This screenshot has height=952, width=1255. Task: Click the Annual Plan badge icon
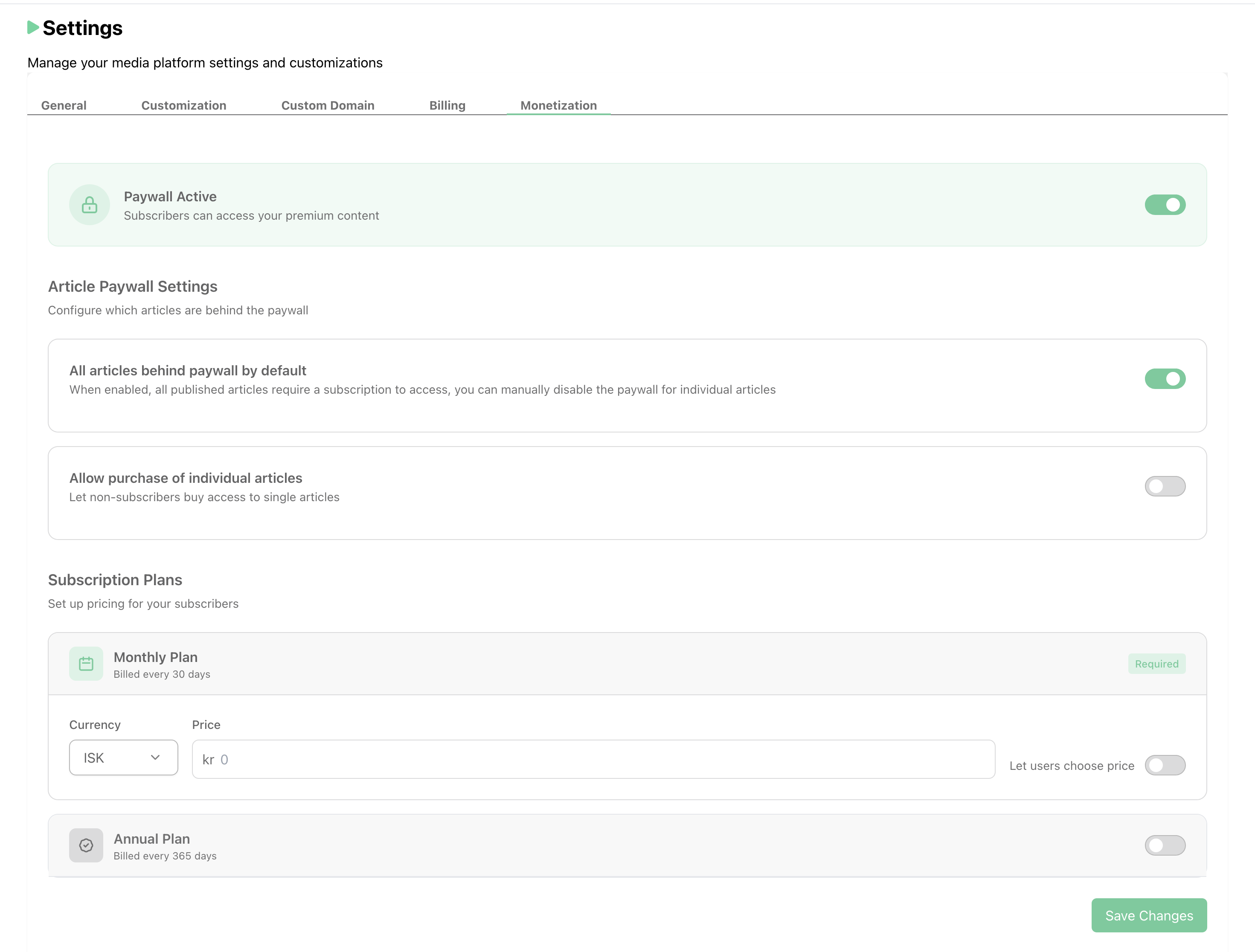coord(86,845)
